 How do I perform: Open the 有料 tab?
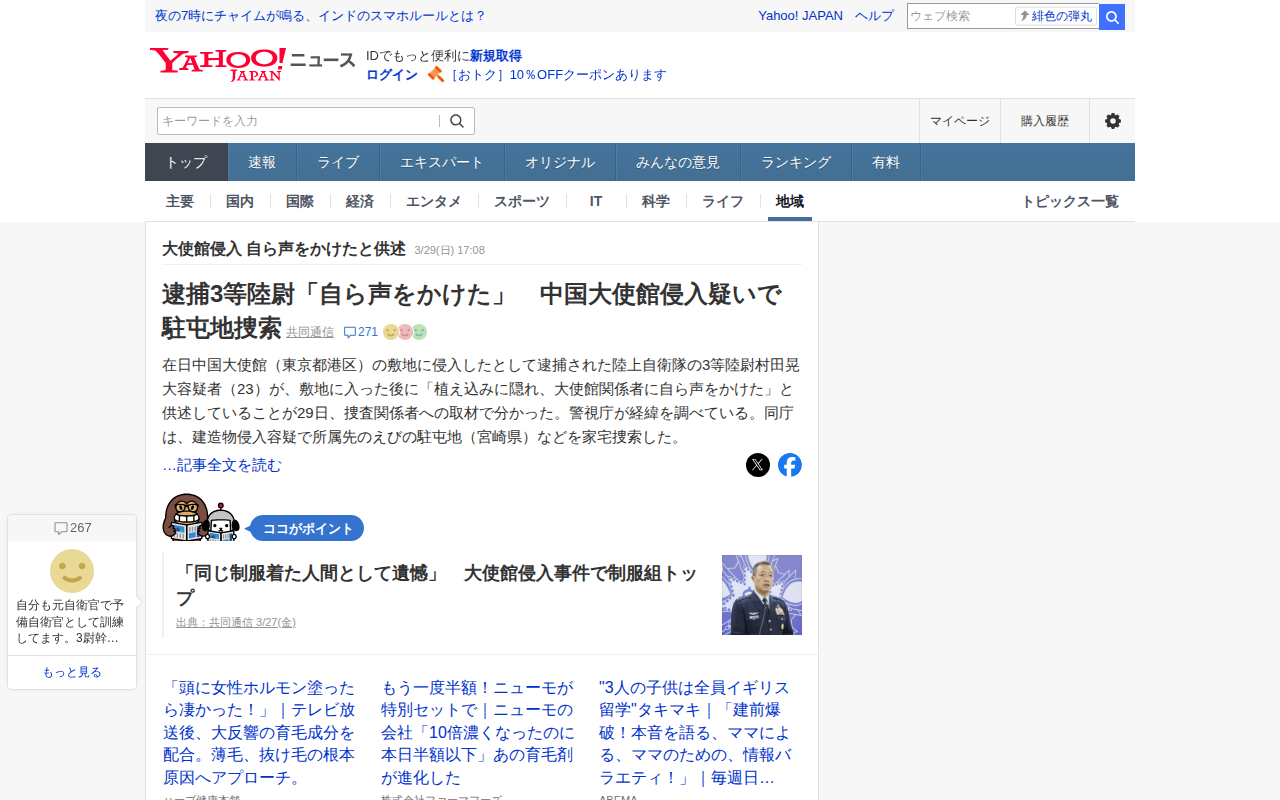[x=886, y=162]
